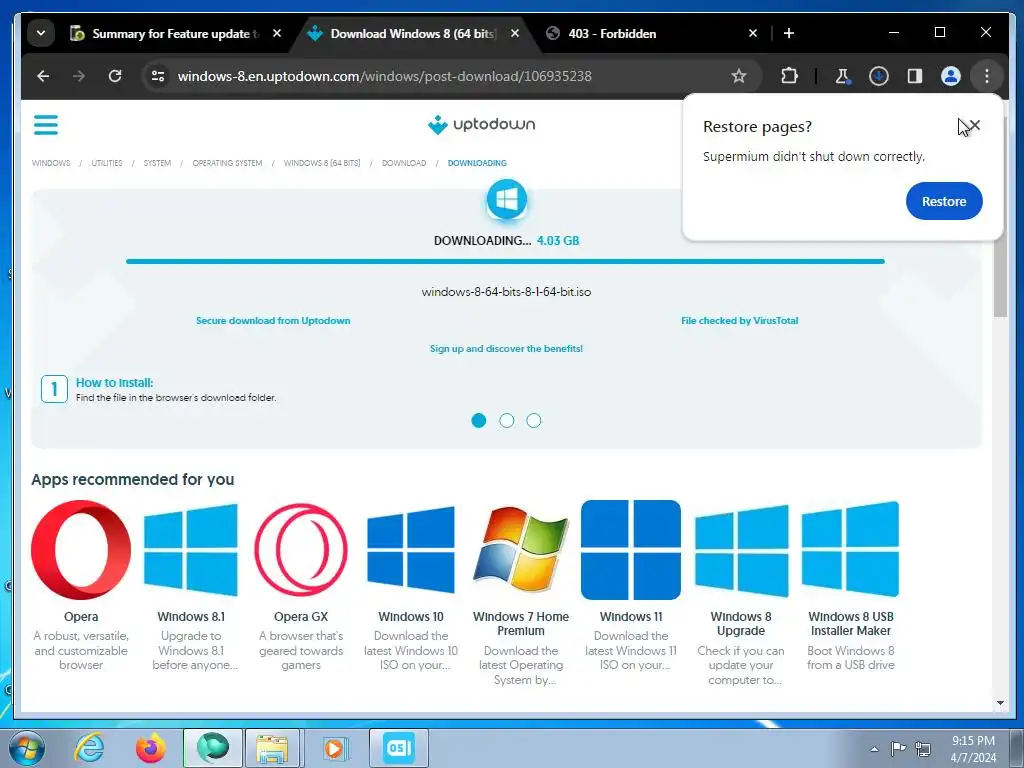This screenshot has height=768, width=1024.
Task: Open the Uptodown hamburger menu
Action: click(46, 124)
